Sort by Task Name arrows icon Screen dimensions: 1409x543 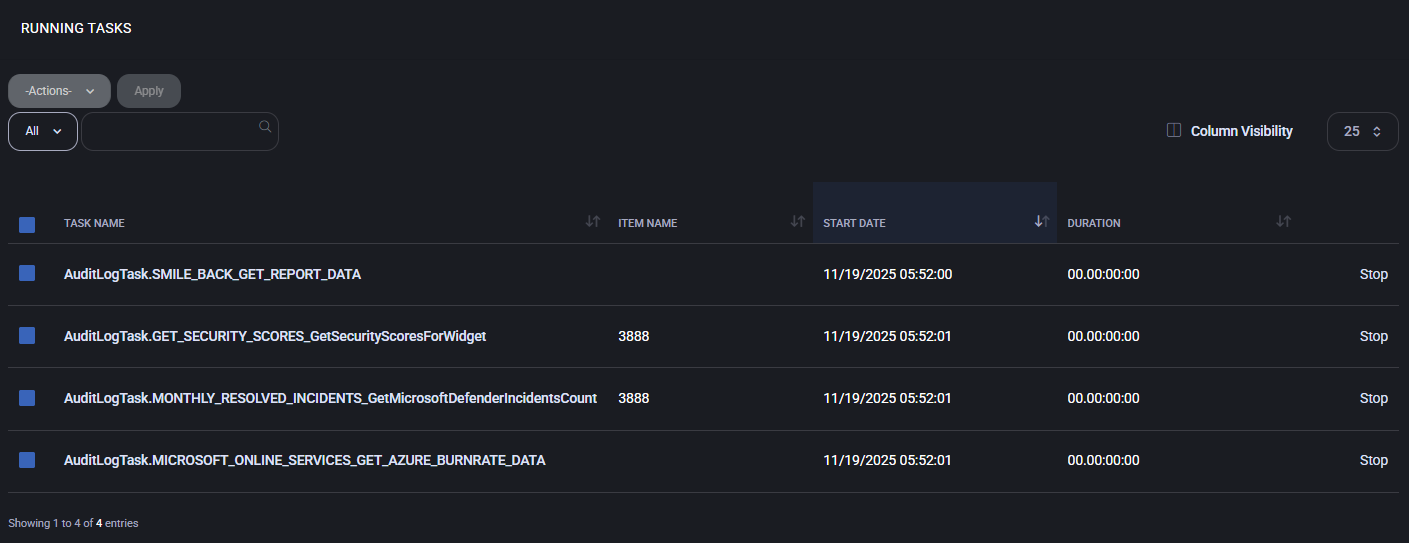point(592,222)
